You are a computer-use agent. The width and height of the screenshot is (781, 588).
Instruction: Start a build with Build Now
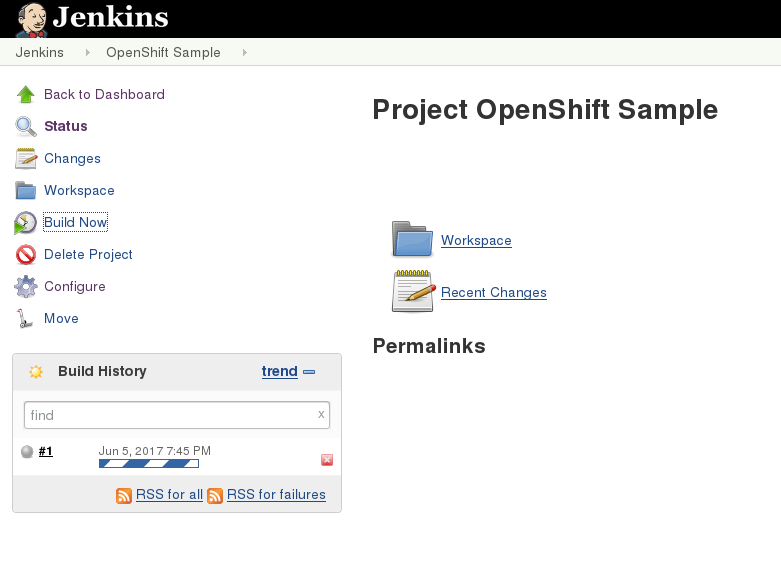tap(76, 222)
